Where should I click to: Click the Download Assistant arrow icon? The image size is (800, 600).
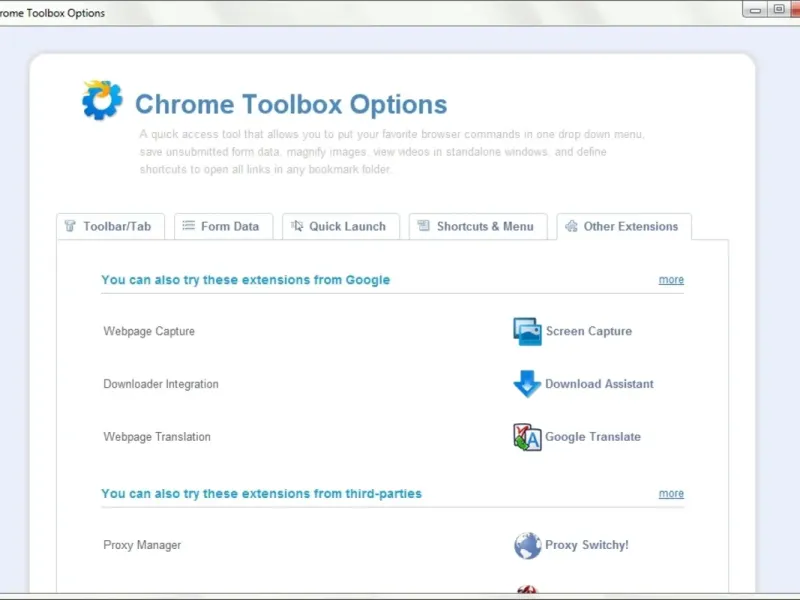[527, 384]
